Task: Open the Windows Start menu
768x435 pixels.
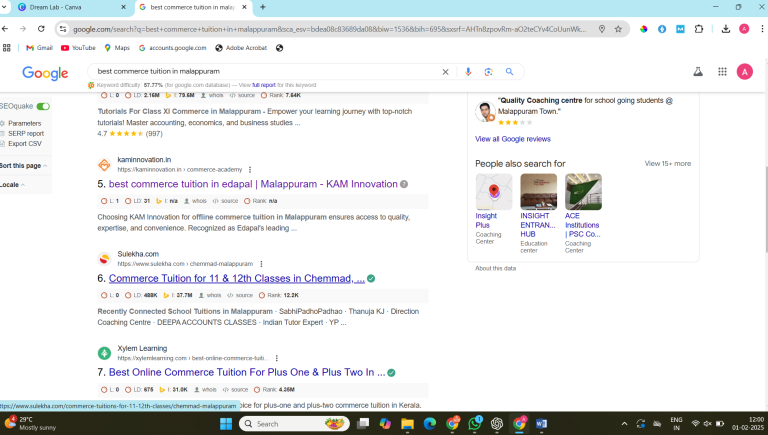Action: coord(226,424)
